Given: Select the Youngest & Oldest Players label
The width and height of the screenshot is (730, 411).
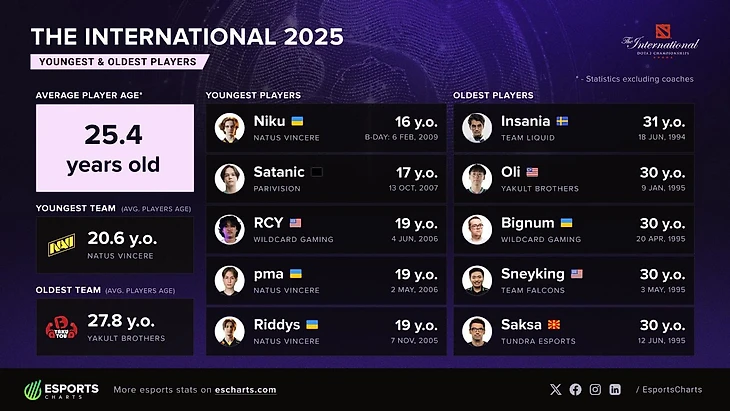Looking at the screenshot, I should [120, 61].
